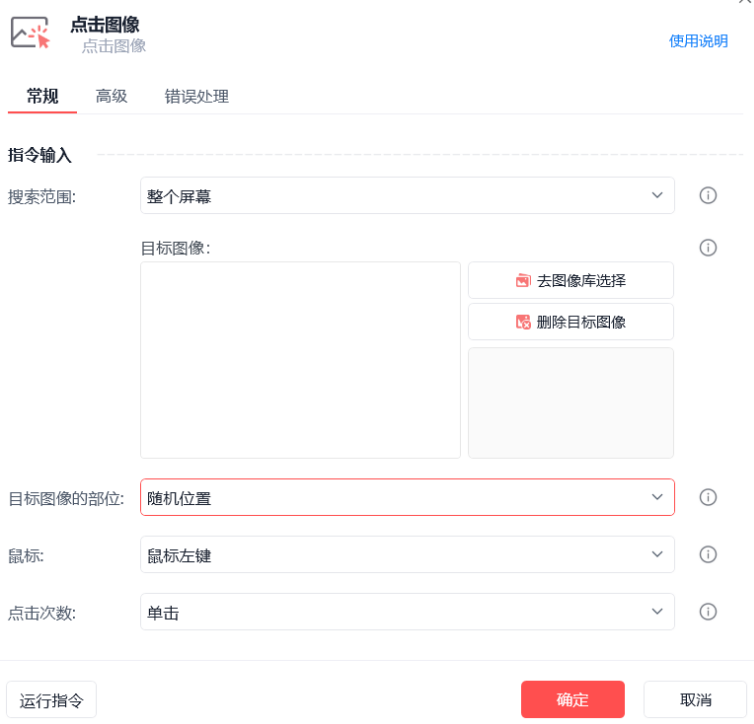
Task: Open the 目标图像的部位 dropdown showing 随机位置
Action: tap(407, 497)
